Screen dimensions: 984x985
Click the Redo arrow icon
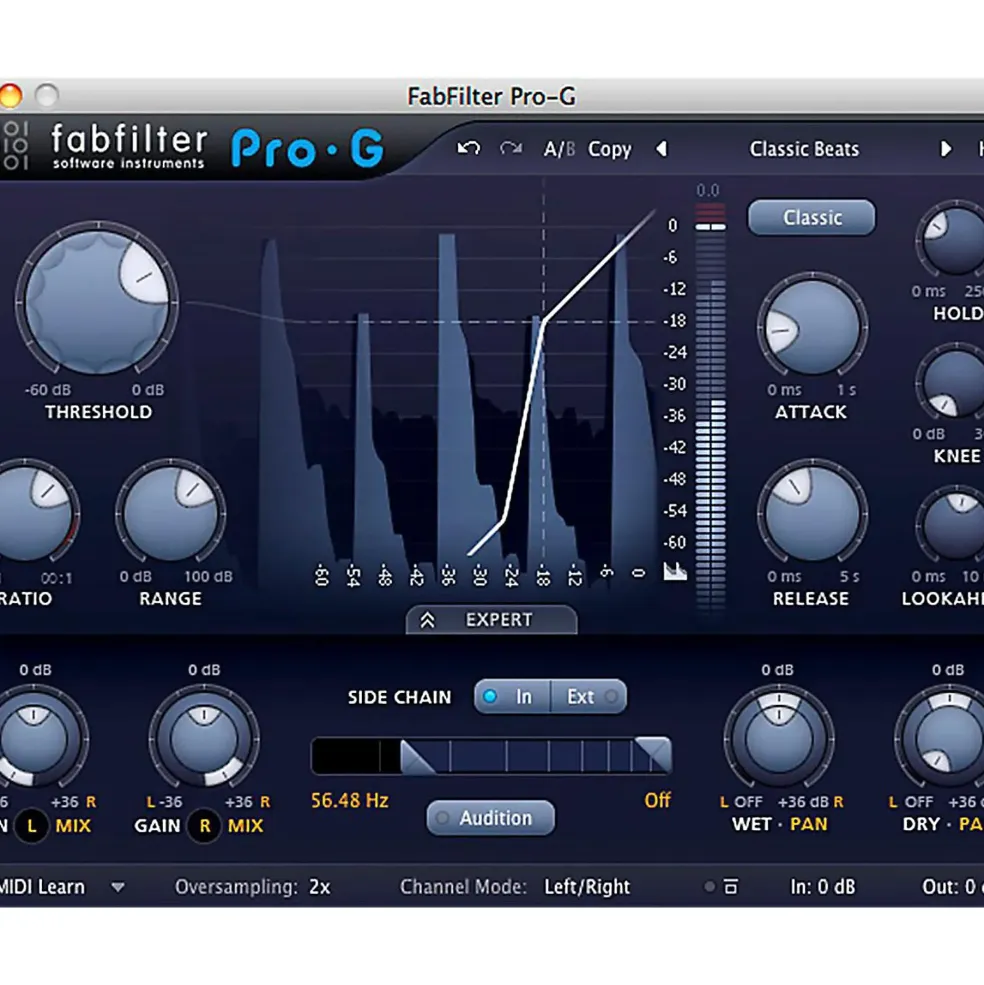[511, 149]
